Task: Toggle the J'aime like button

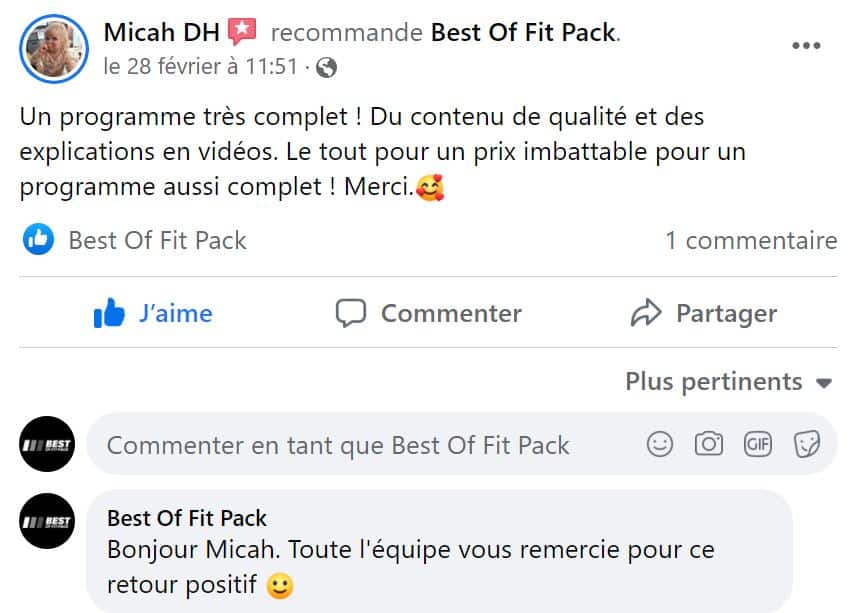Action: (153, 314)
